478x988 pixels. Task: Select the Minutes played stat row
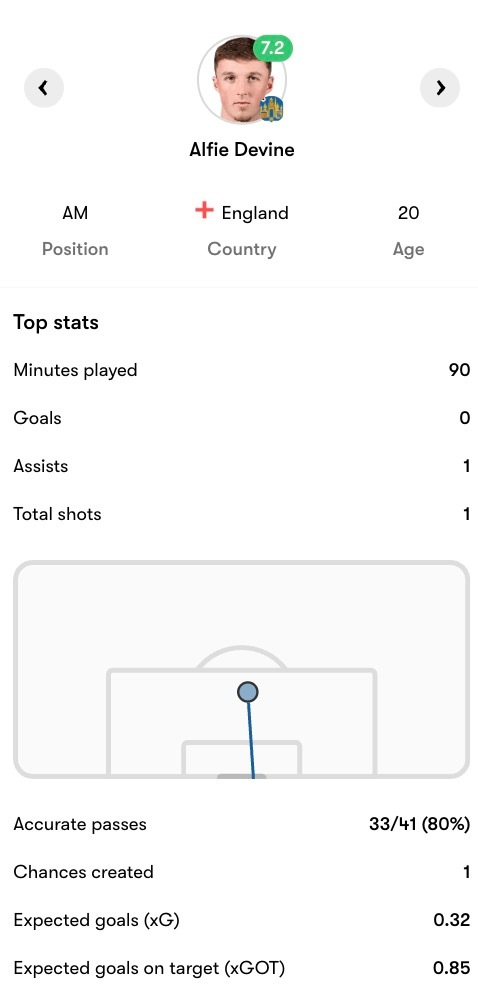point(242,370)
